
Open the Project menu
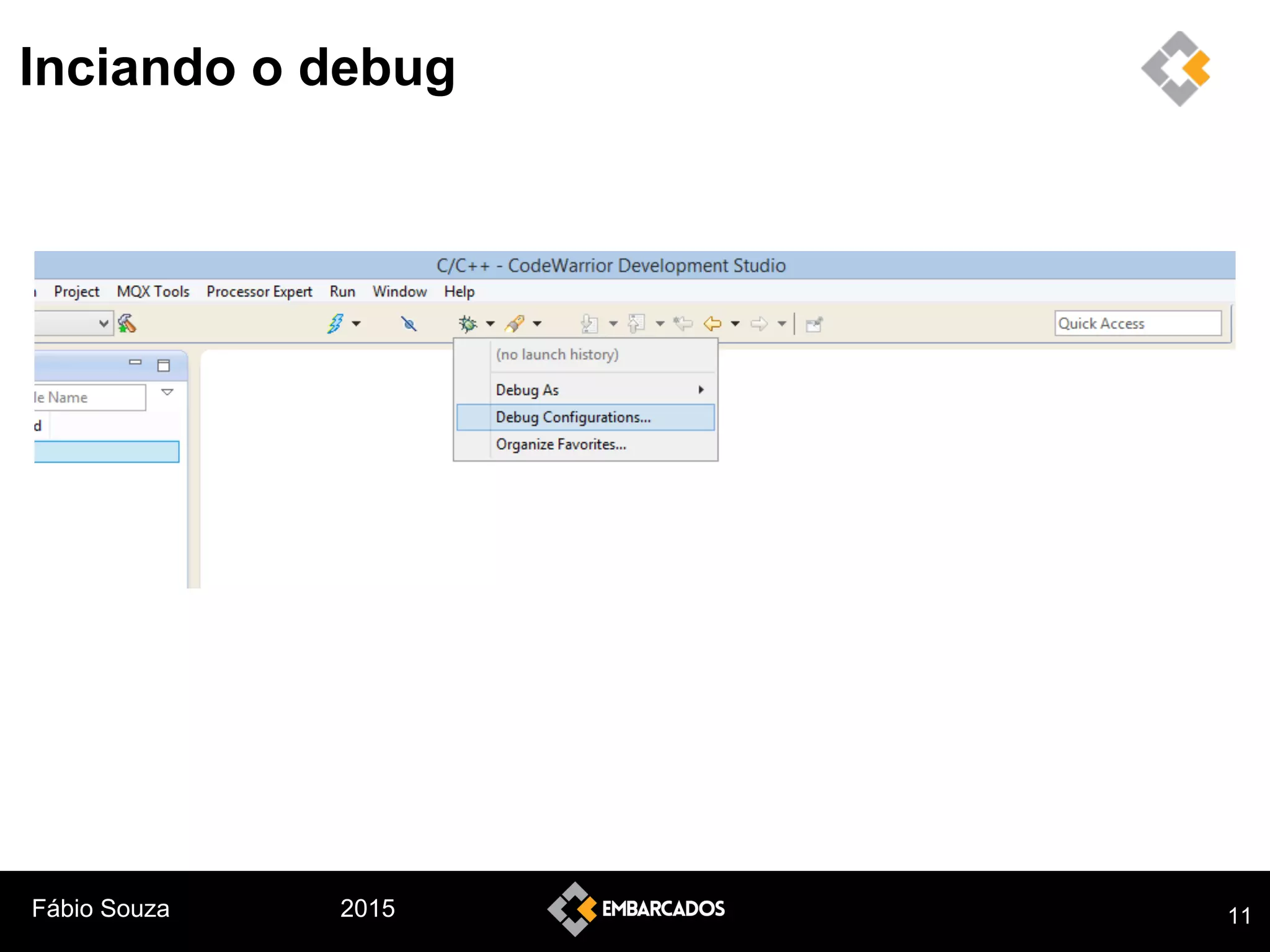pyautogui.click(x=76, y=291)
